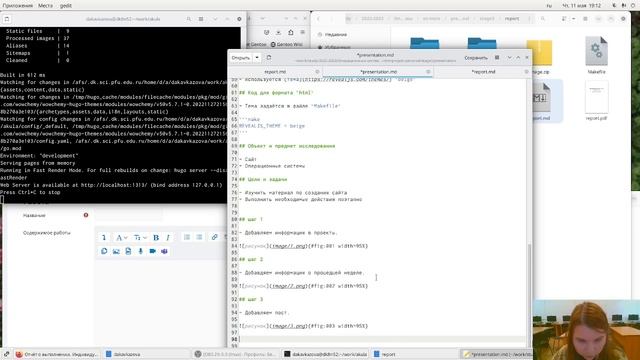
Task: Click text '## Цели и задачи' in gedit
Action: (x=263, y=179)
